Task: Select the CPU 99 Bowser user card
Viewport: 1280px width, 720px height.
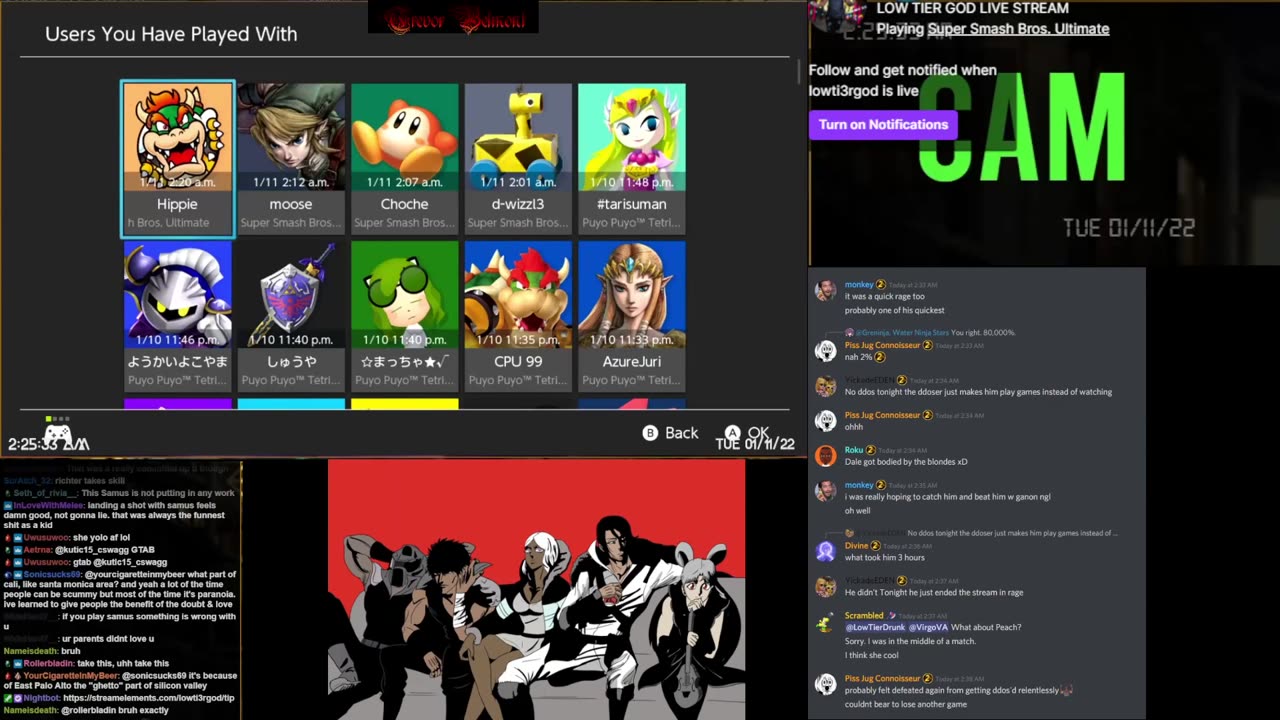Action: click(518, 316)
